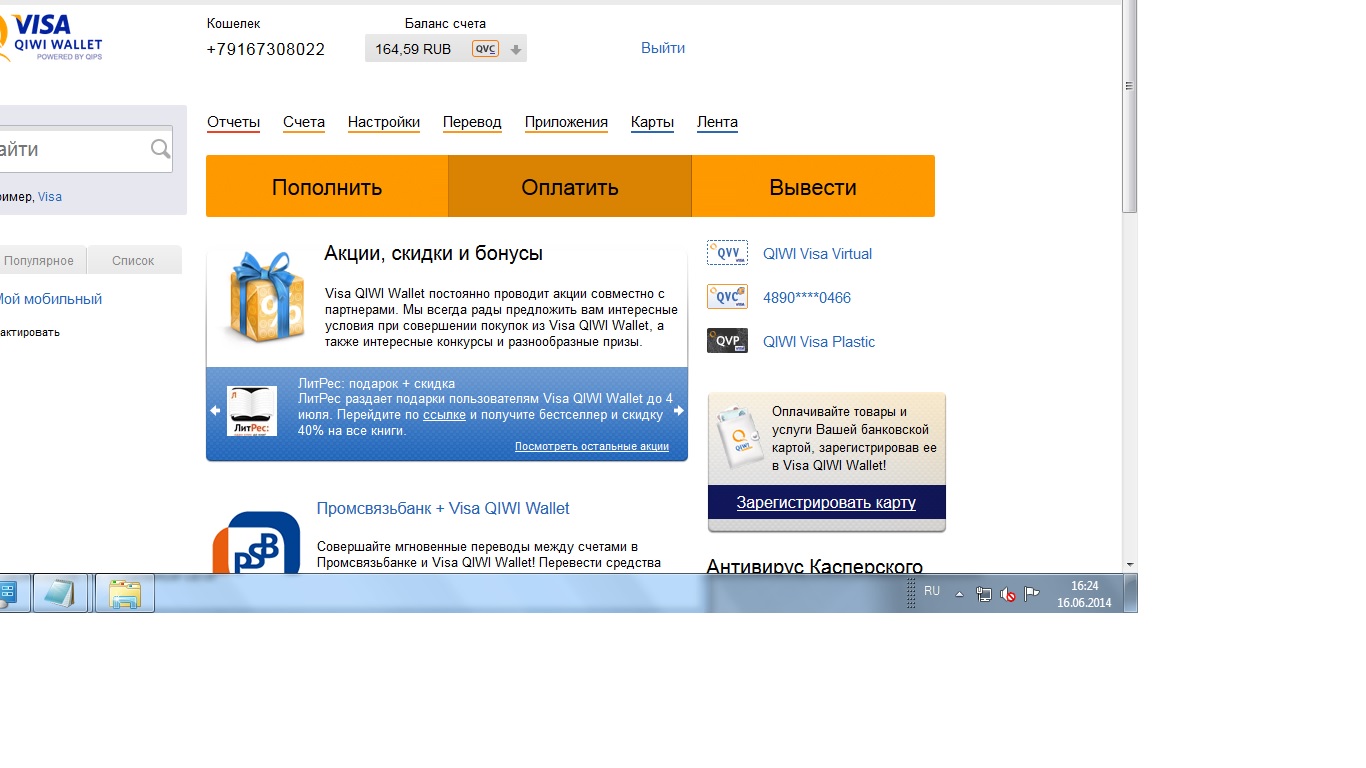This screenshot has height=768, width=1366.
Task: Click the search magnifier icon
Action: (160, 149)
